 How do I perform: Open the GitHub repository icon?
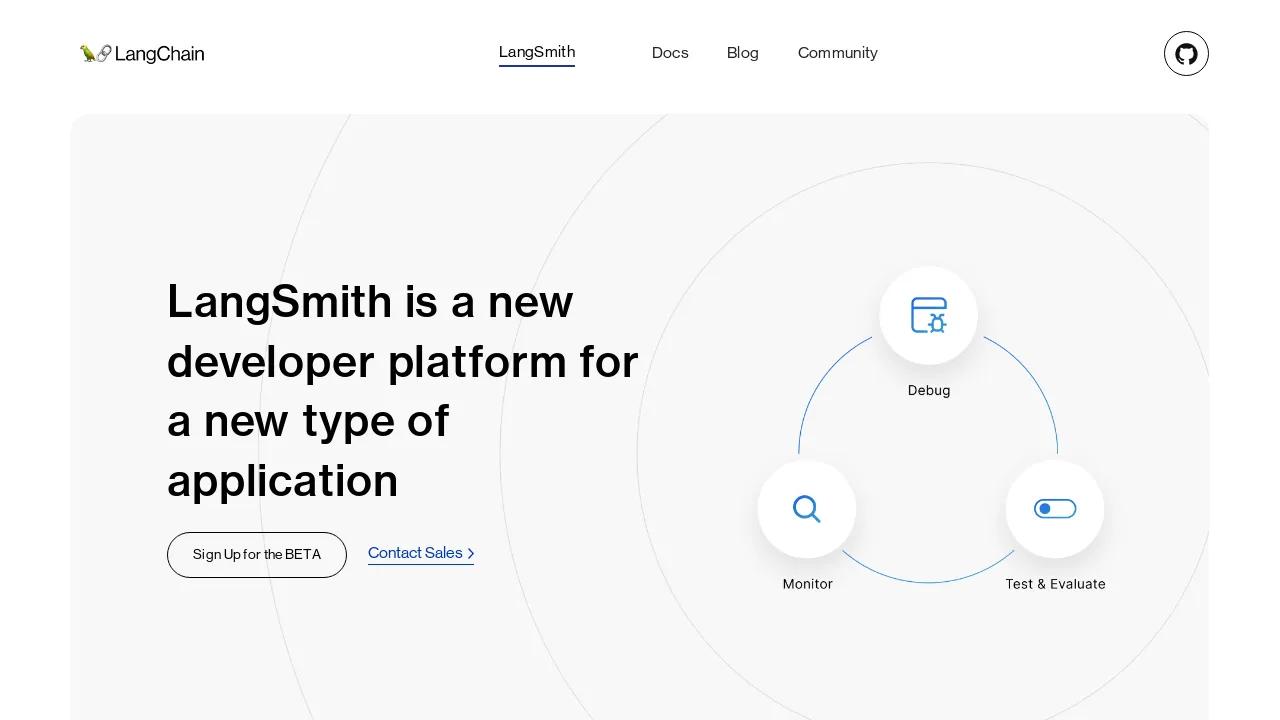[1186, 54]
